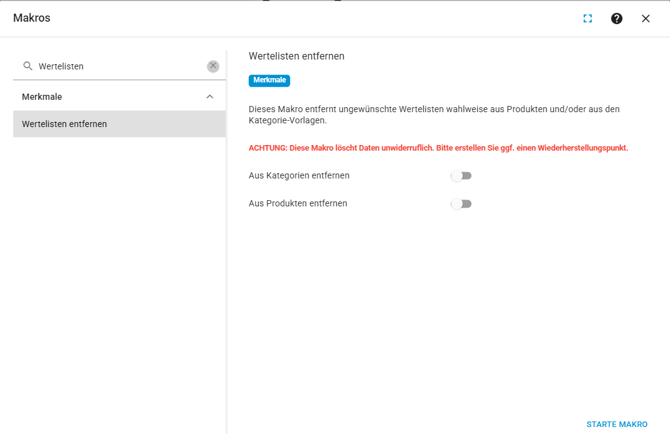The height and width of the screenshot is (445, 670).
Task: Clear the search text 'Wertelisten'
Action: (x=213, y=66)
